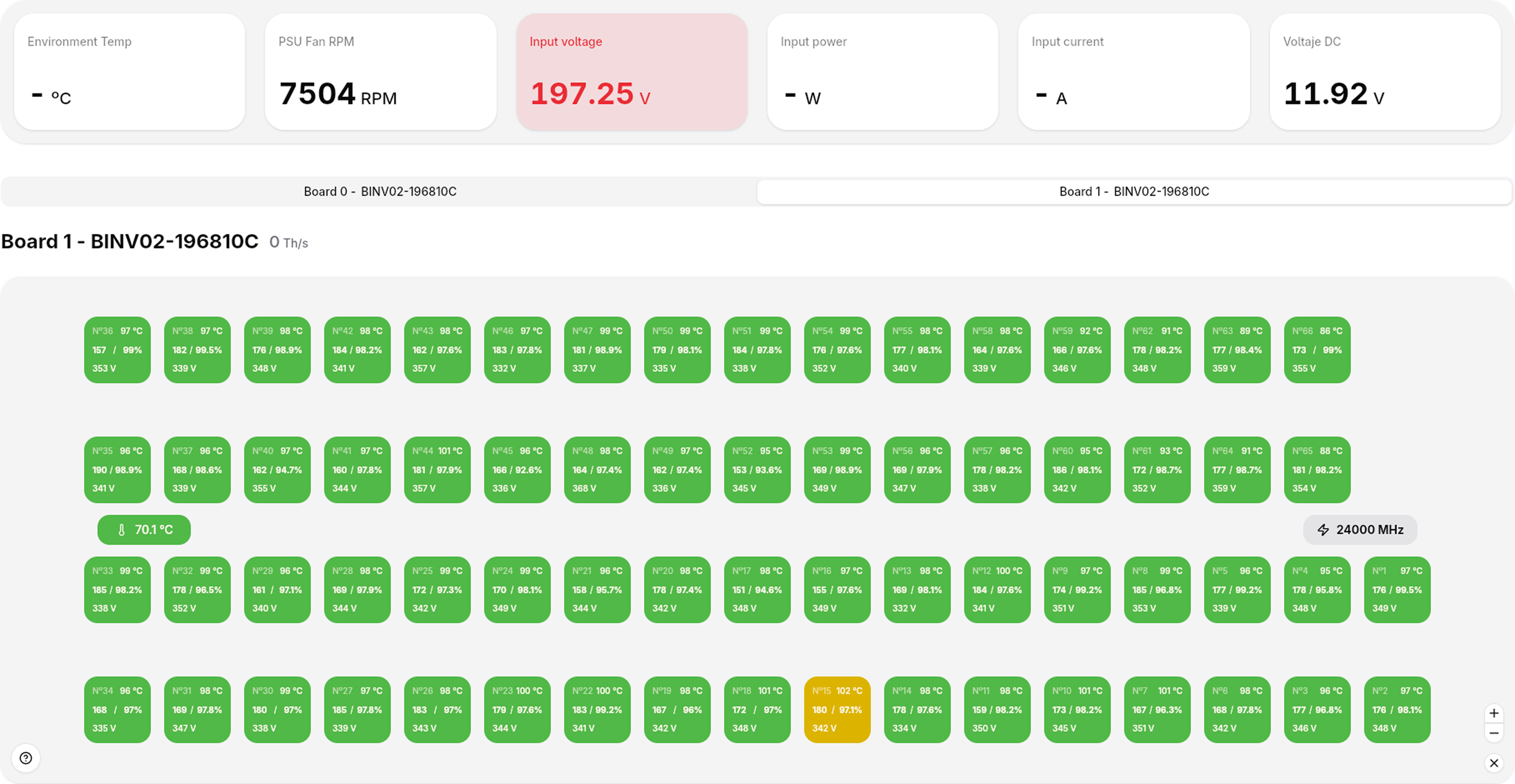Select chip N°66 at 86 °C

click(1317, 350)
